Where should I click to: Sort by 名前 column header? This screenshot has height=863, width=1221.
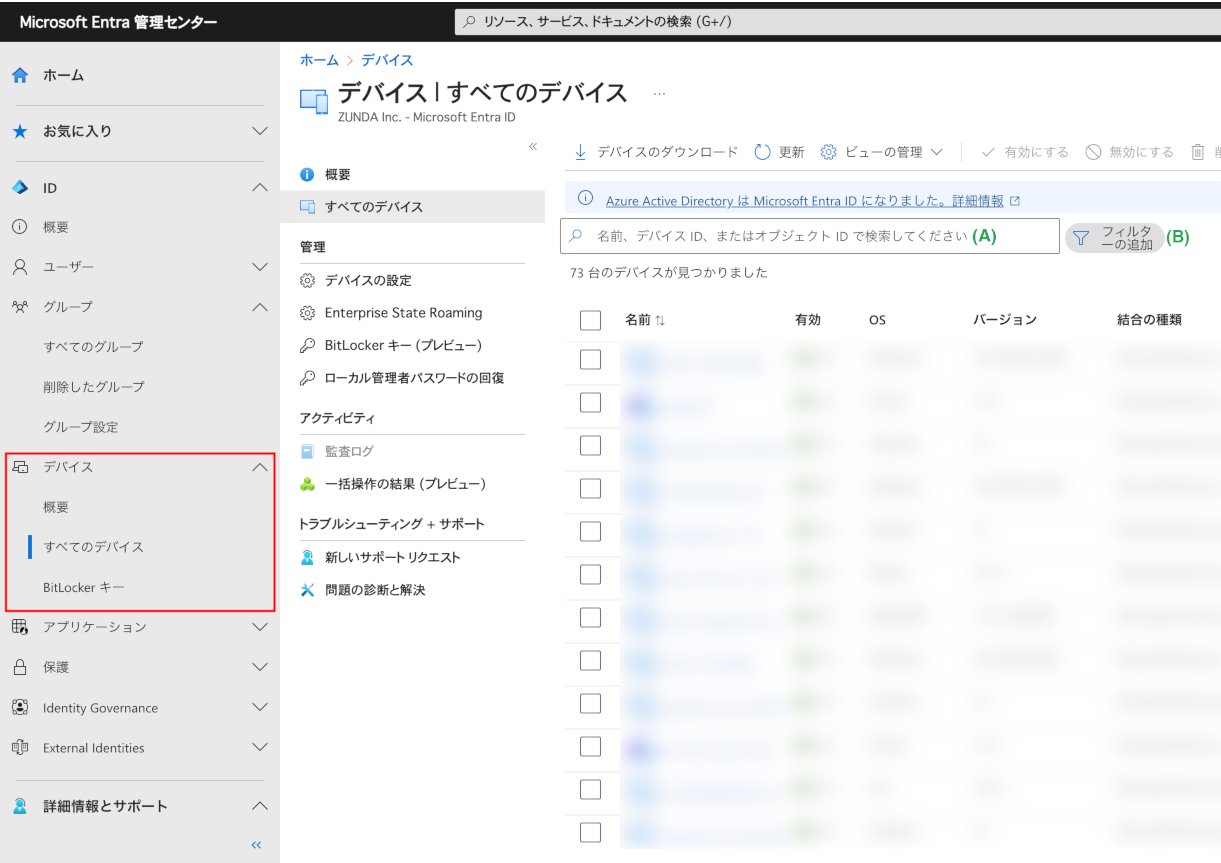[x=645, y=320]
